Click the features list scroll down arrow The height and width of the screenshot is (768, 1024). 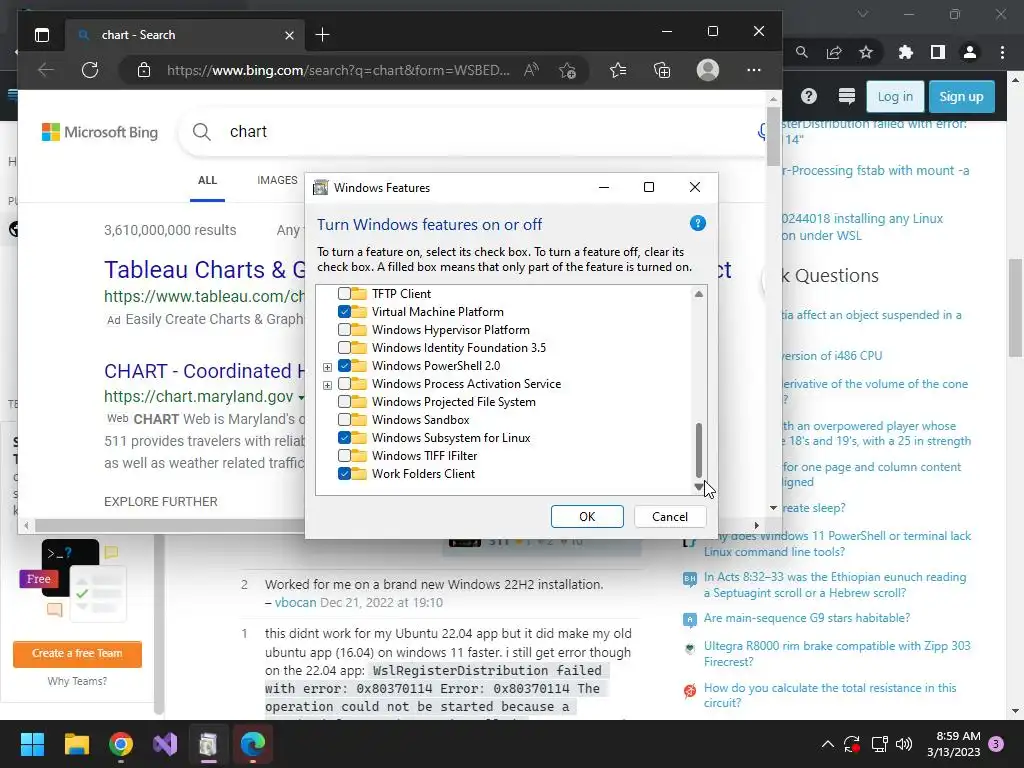point(699,487)
